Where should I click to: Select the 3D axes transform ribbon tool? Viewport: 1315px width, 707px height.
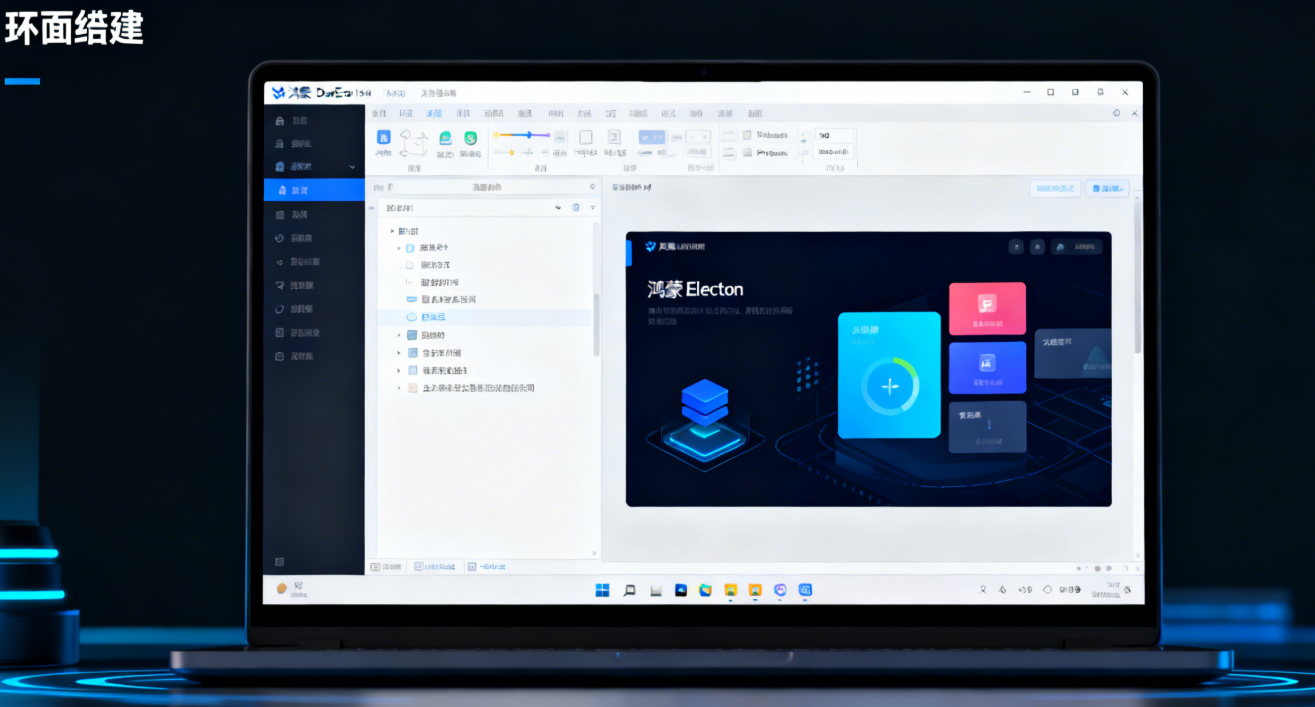(413, 143)
